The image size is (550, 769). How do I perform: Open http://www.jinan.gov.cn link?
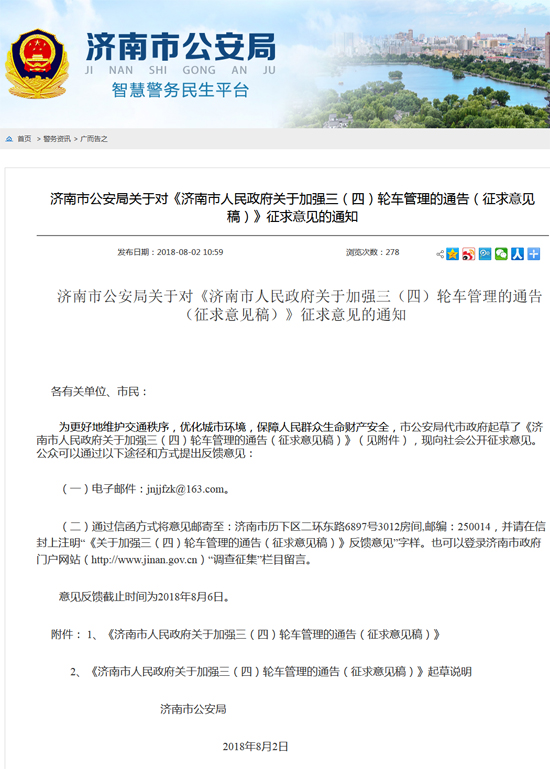(144, 560)
